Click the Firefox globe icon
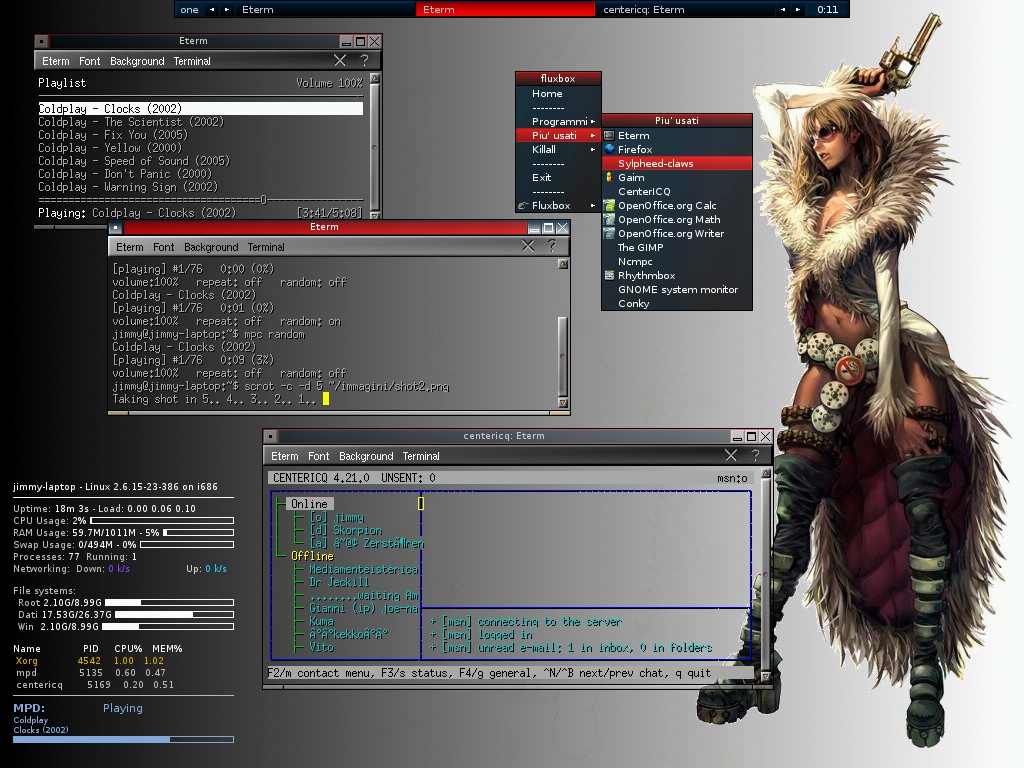Screen dimensions: 1024x768 pos(609,149)
